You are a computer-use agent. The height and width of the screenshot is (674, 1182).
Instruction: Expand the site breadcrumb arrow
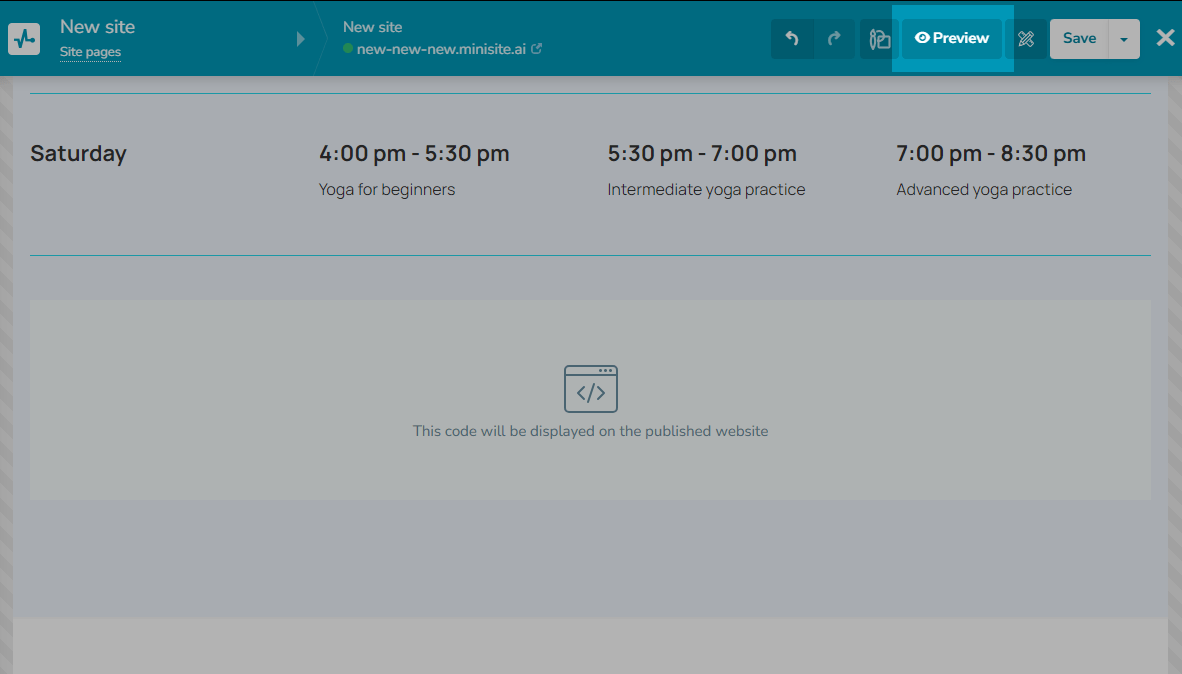(301, 38)
